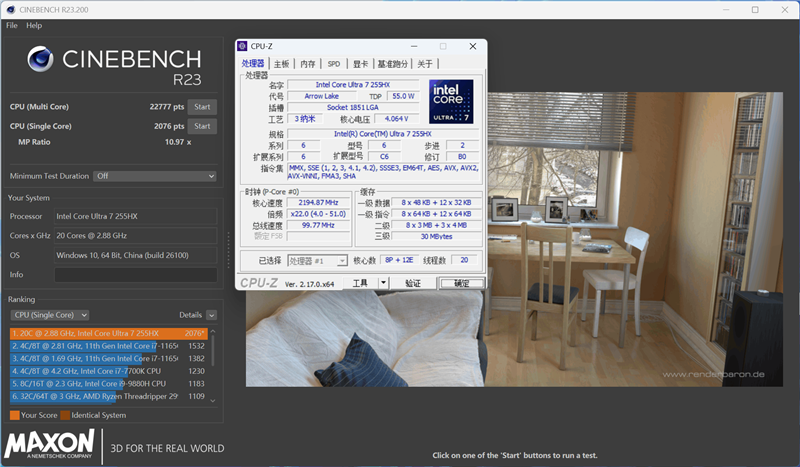Image resolution: width=800 pixels, height=467 pixels.
Task: Click the Identical System legend swatch
Action: pyautogui.click(x=65, y=415)
